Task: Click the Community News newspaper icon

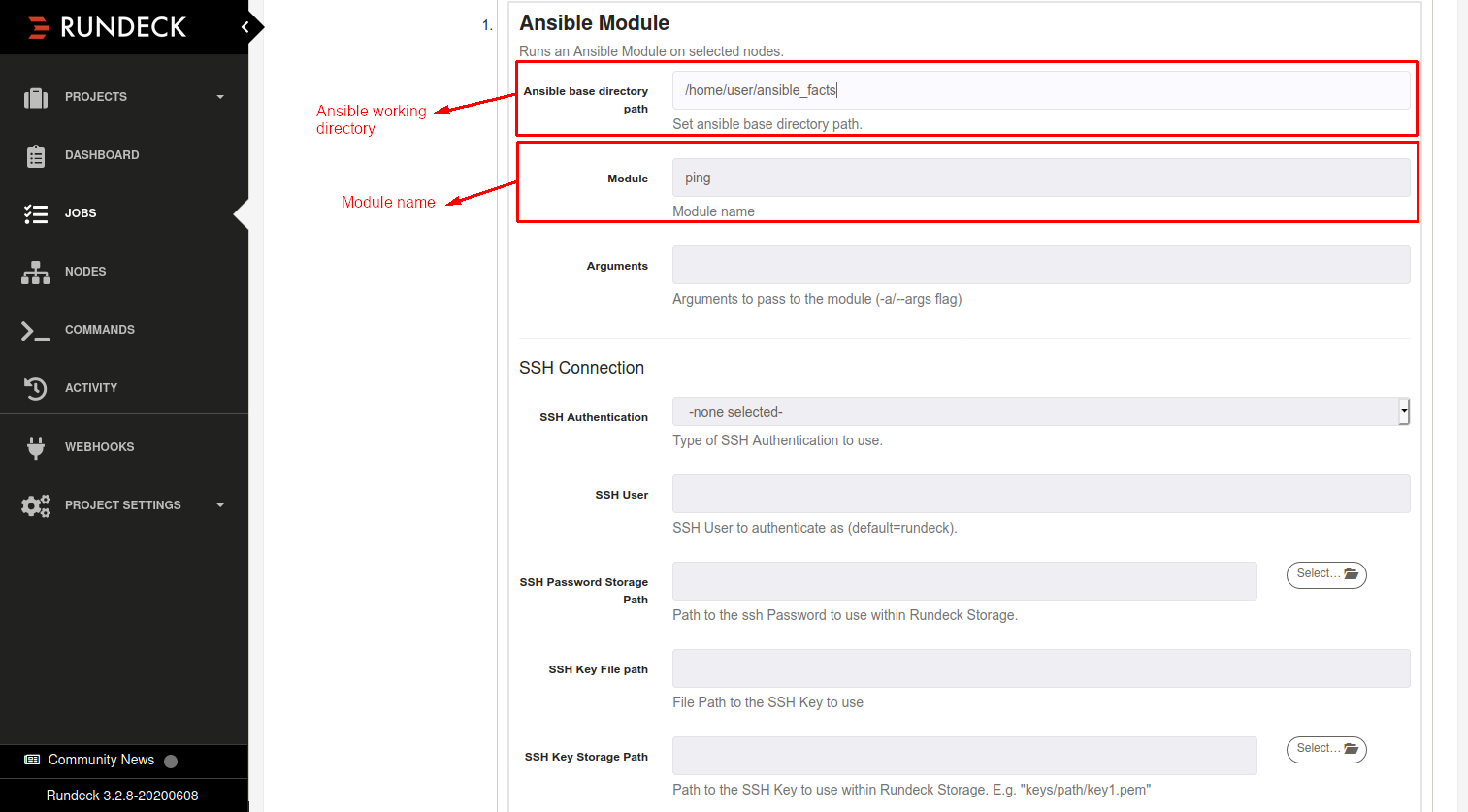Action: (32, 760)
